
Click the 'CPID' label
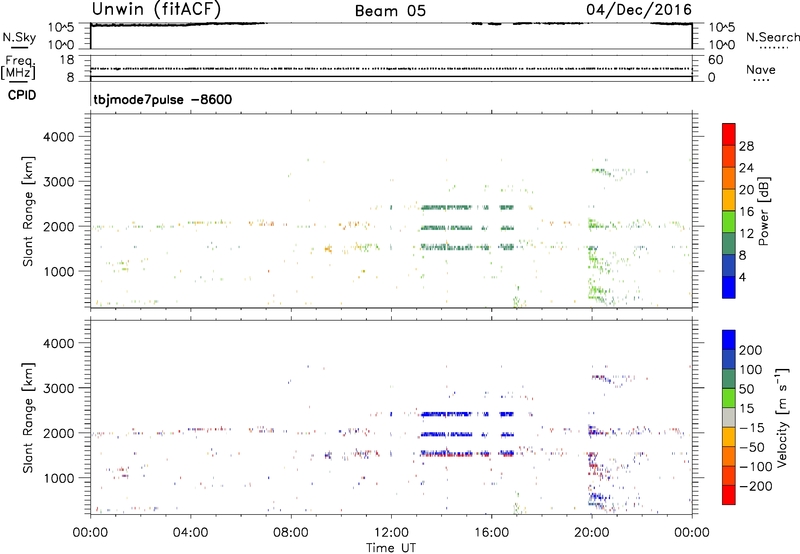[x=22, y=95]
